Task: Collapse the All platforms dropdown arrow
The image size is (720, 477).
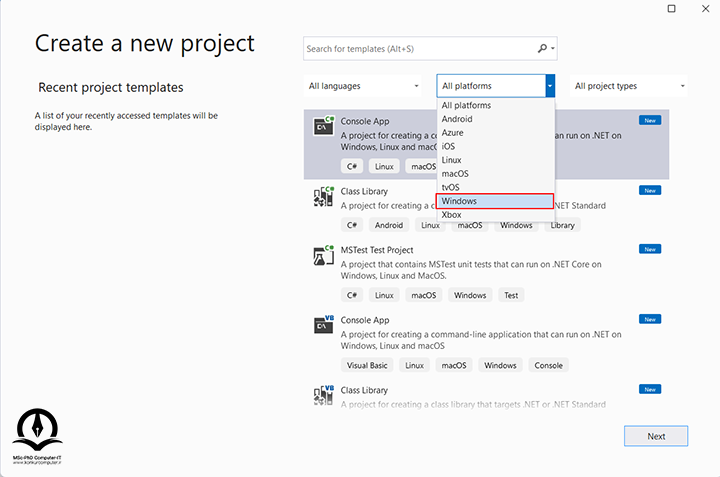Action: click(550, 86)
